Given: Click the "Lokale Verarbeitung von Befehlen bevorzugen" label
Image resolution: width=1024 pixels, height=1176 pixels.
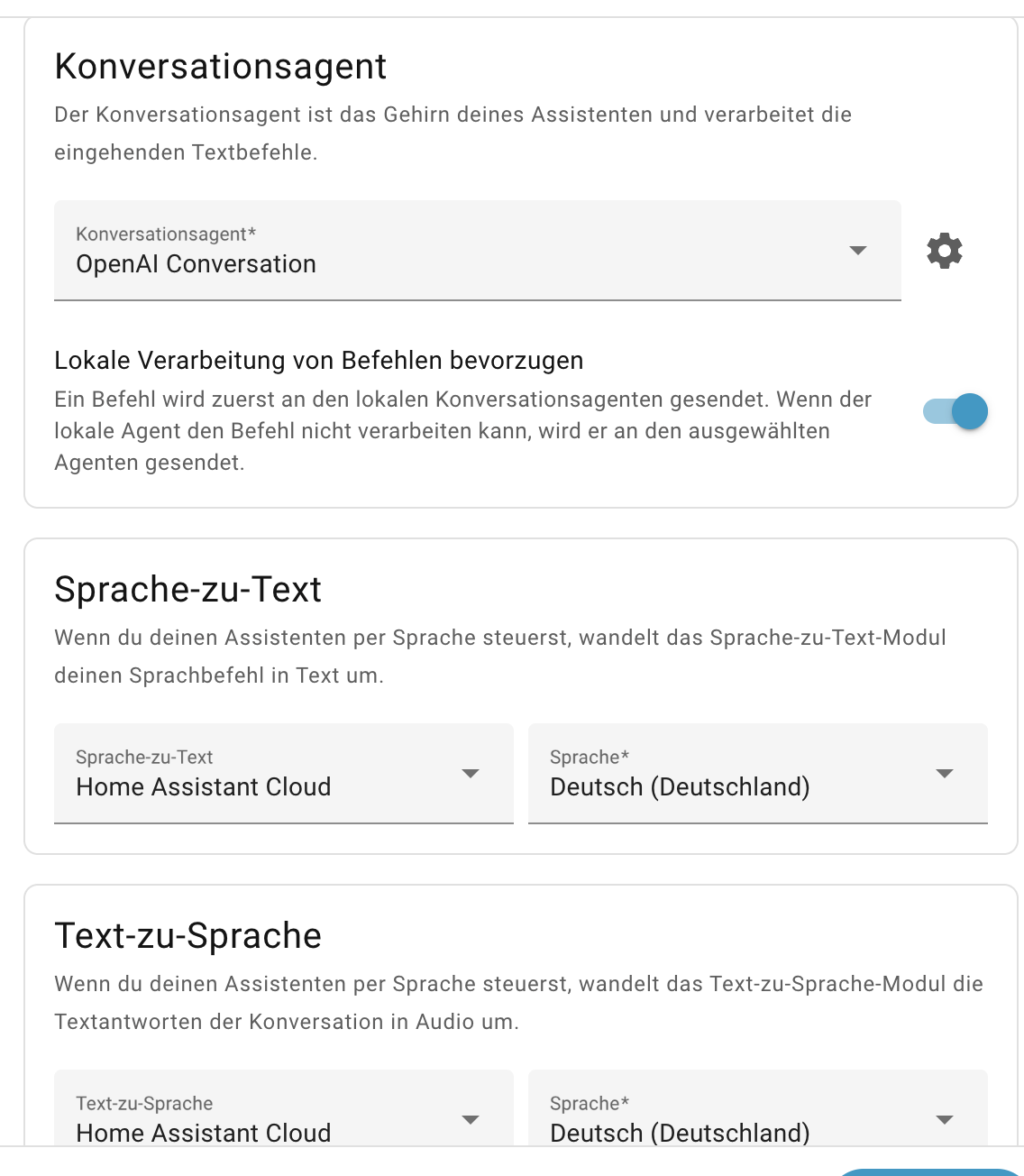Looking at the screenshot, I should [319, 361].
